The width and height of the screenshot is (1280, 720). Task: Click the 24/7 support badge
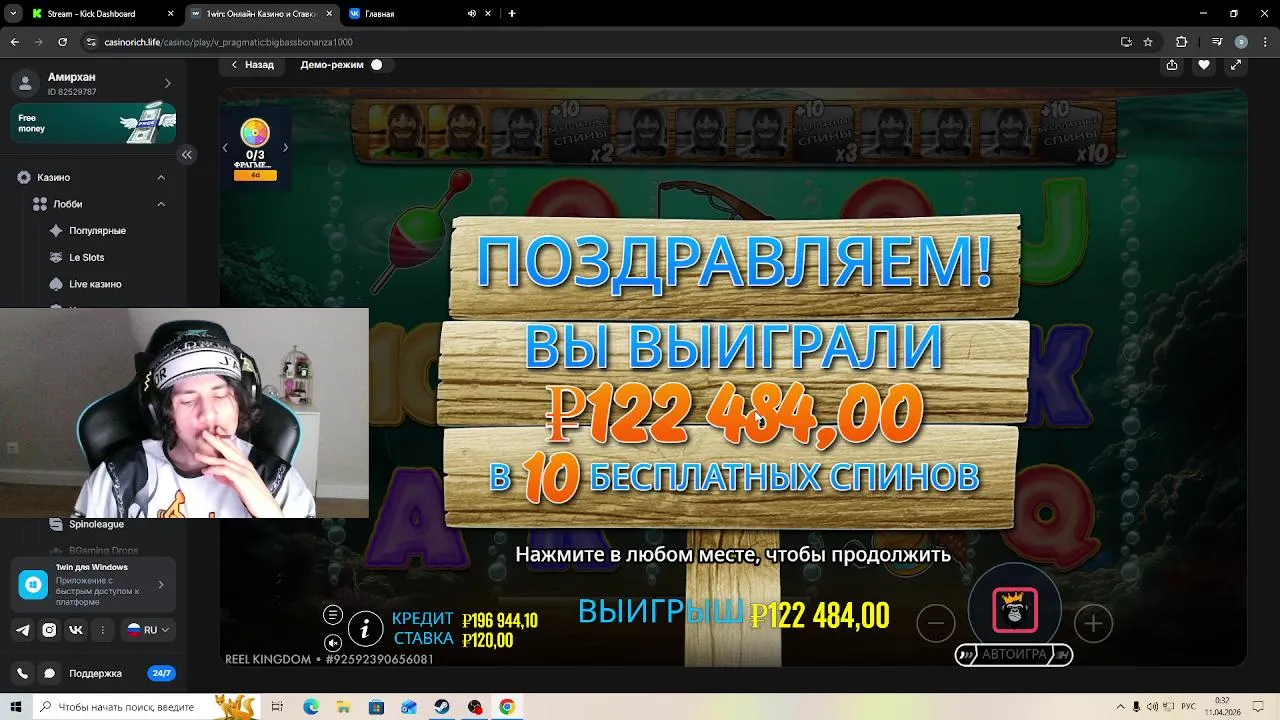point(161,674)
